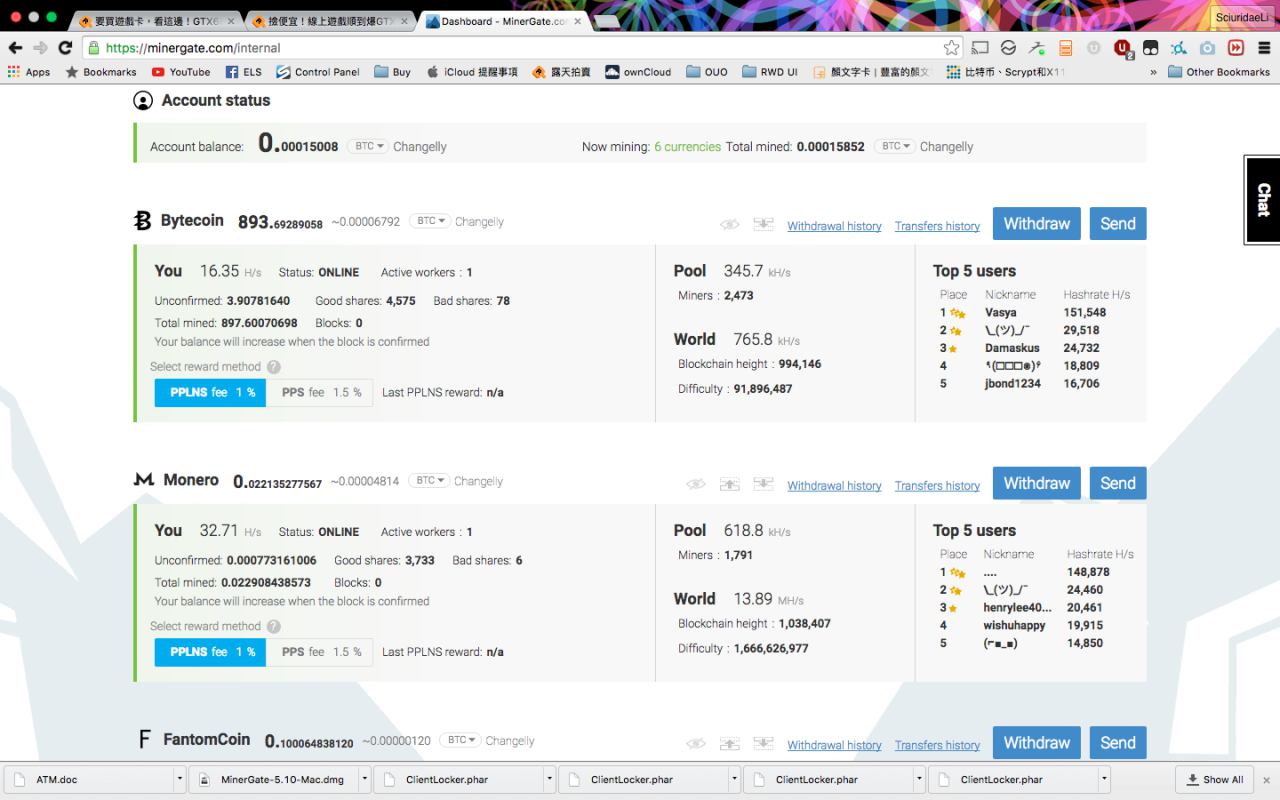The width and height of the screenshot is (1280, 800).
Task: Open the Apps shortcut in bookmarks bar
Action: tap(28, 72)
